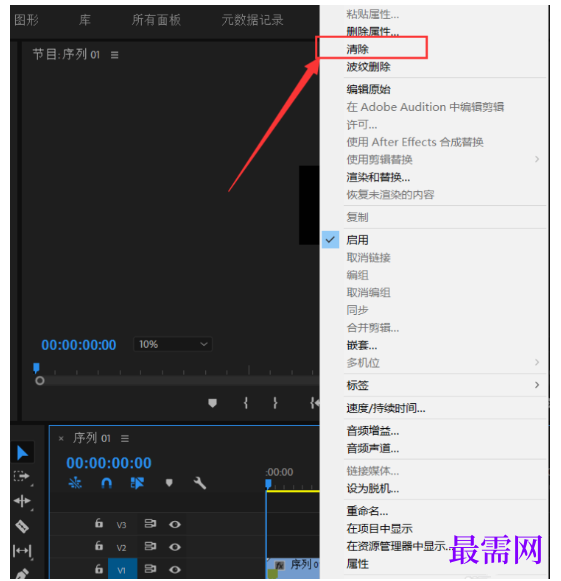The width and height of the screenshot is (561, 581).
Task: Hide V3 track output eye
Action: (x=175, y=524)
